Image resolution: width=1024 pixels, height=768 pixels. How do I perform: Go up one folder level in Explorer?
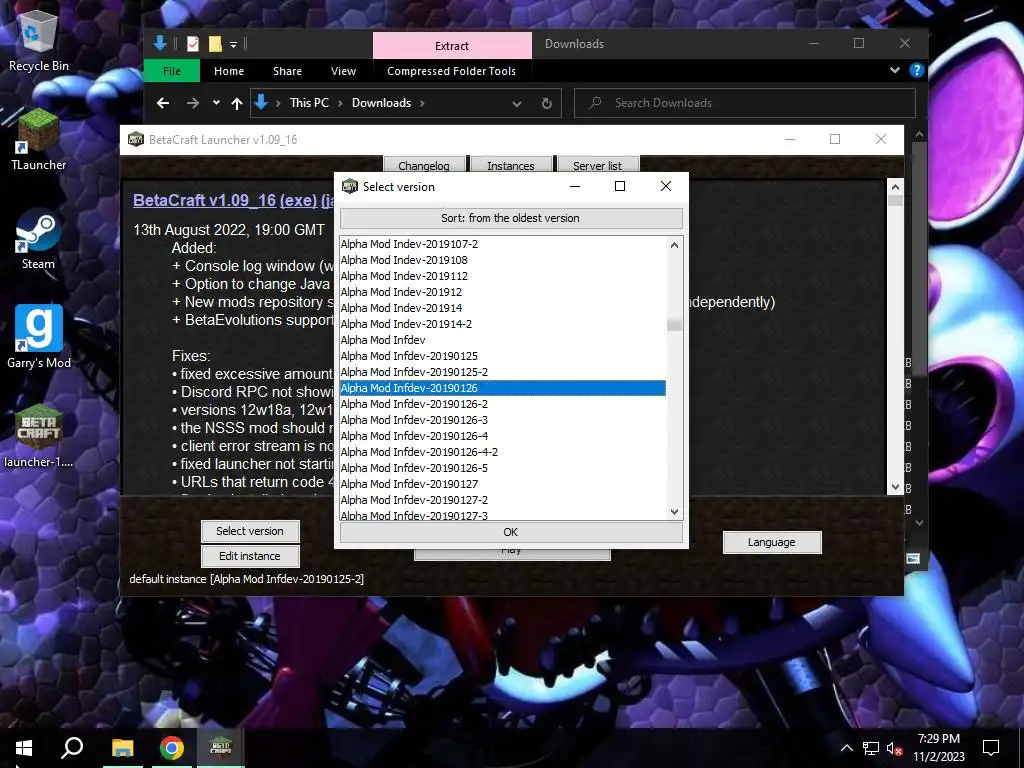click(237, 103)
